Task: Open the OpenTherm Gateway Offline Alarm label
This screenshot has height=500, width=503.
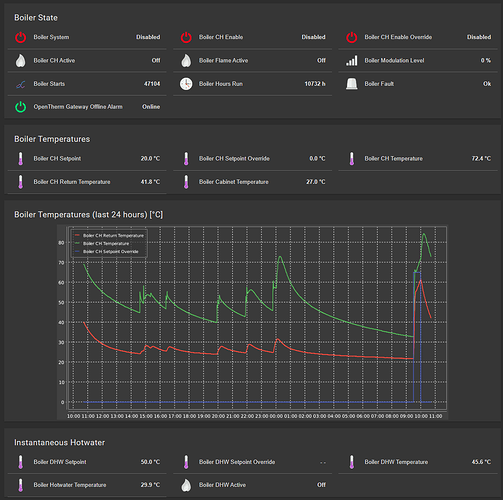Action: (78, 107)
